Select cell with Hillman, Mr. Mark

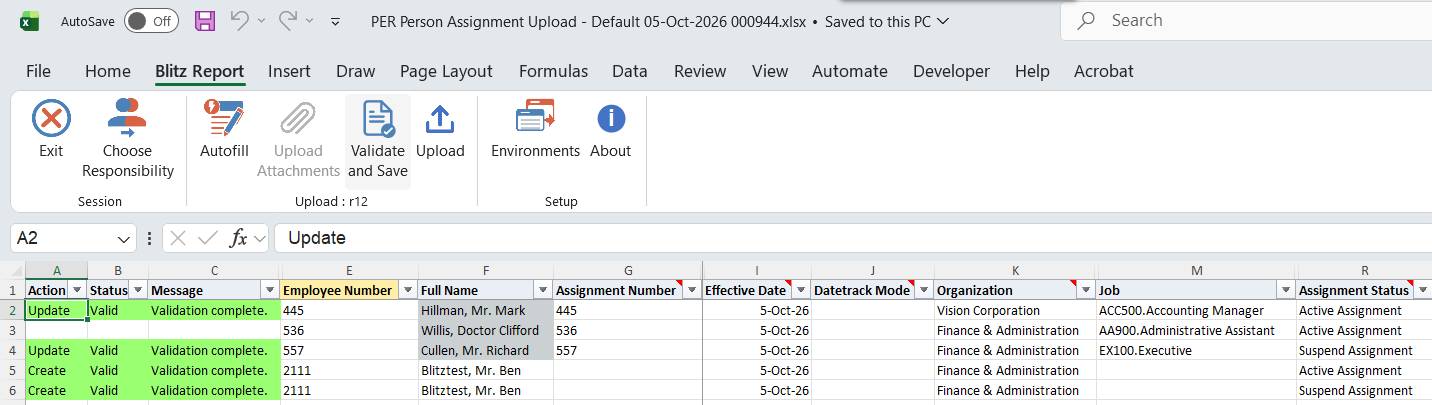tap(485, 310)
